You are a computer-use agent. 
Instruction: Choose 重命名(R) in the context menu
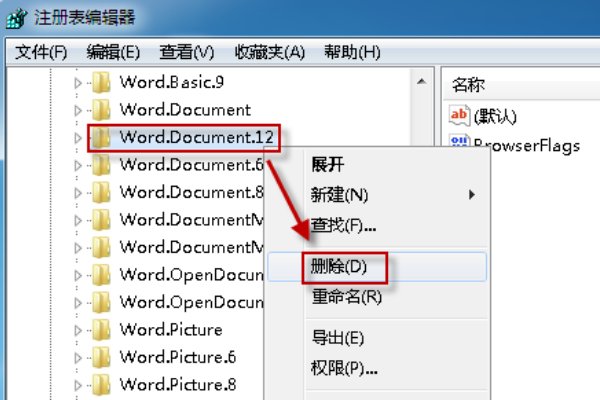pyautogui.click(x=377, y=297)
